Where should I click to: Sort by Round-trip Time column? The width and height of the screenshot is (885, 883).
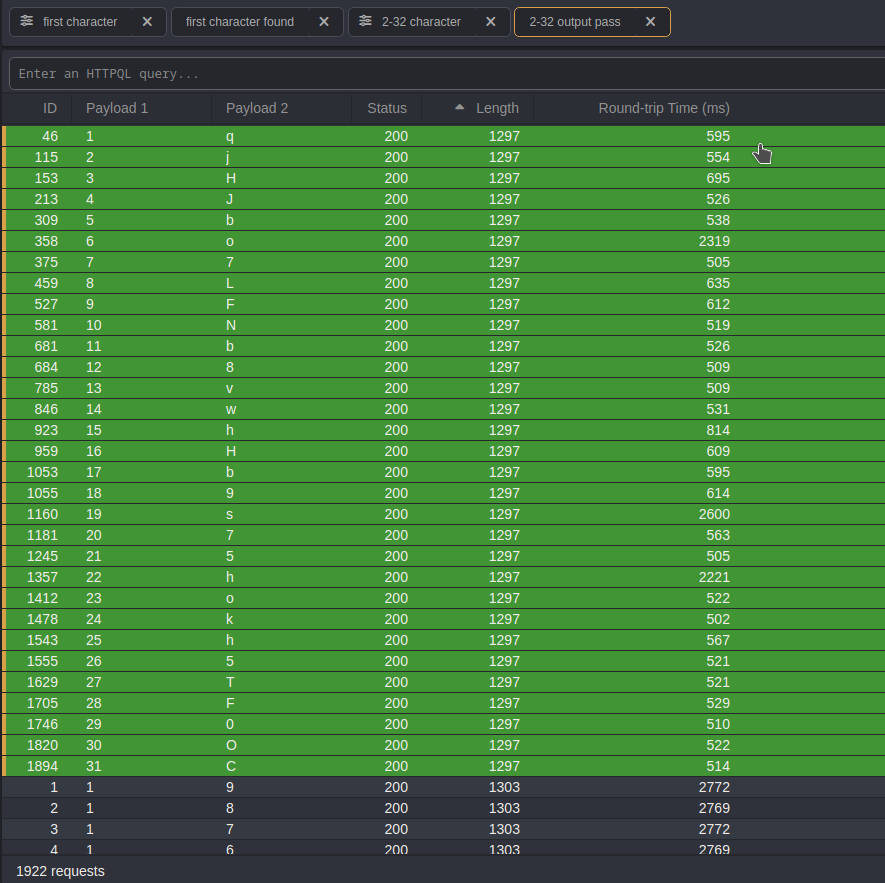pos(664,108)
